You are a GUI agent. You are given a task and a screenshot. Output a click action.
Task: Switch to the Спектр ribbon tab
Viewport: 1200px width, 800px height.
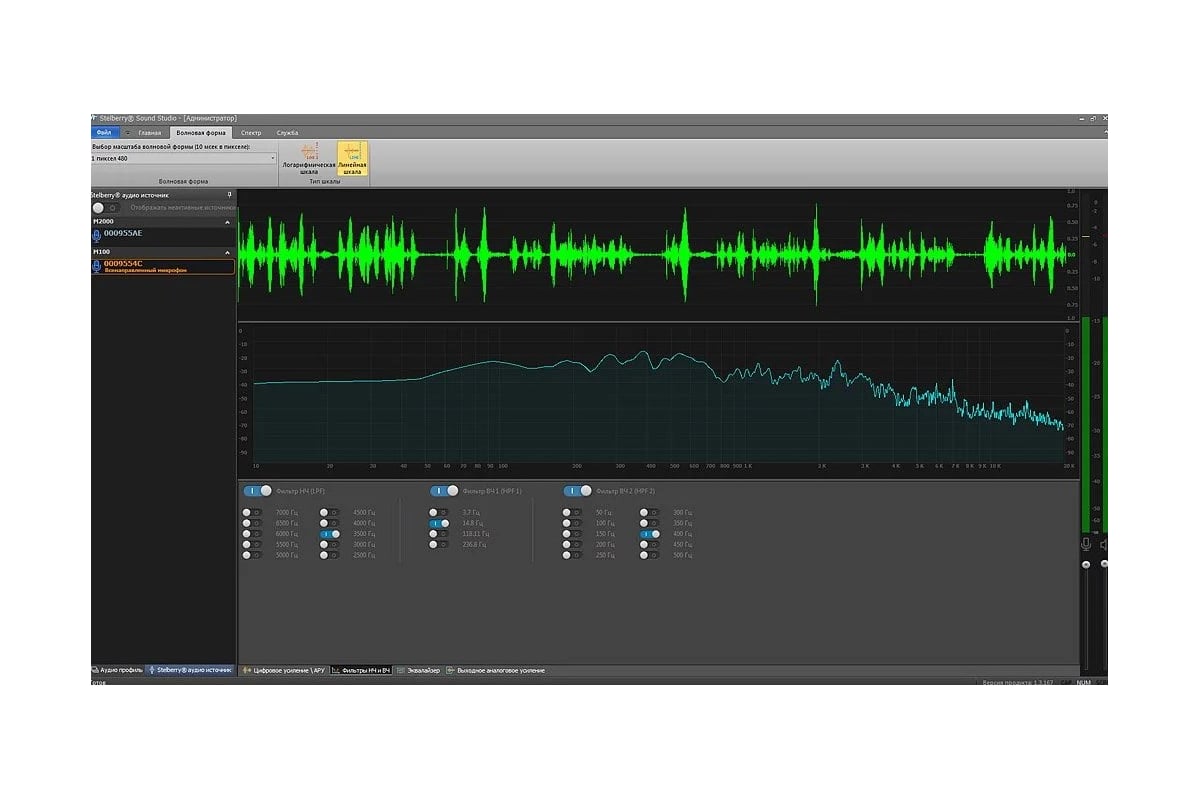point(251,132)
